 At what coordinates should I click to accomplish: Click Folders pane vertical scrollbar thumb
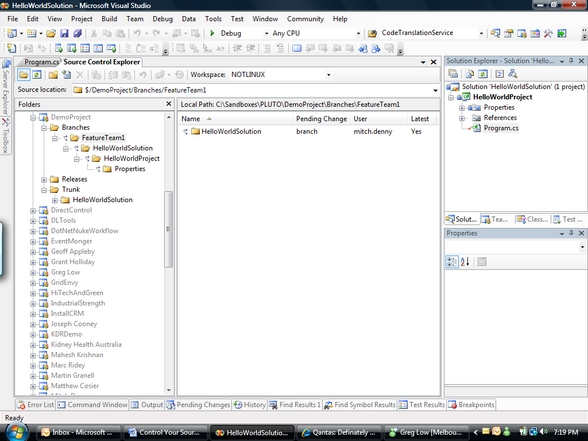coord(168,229)
